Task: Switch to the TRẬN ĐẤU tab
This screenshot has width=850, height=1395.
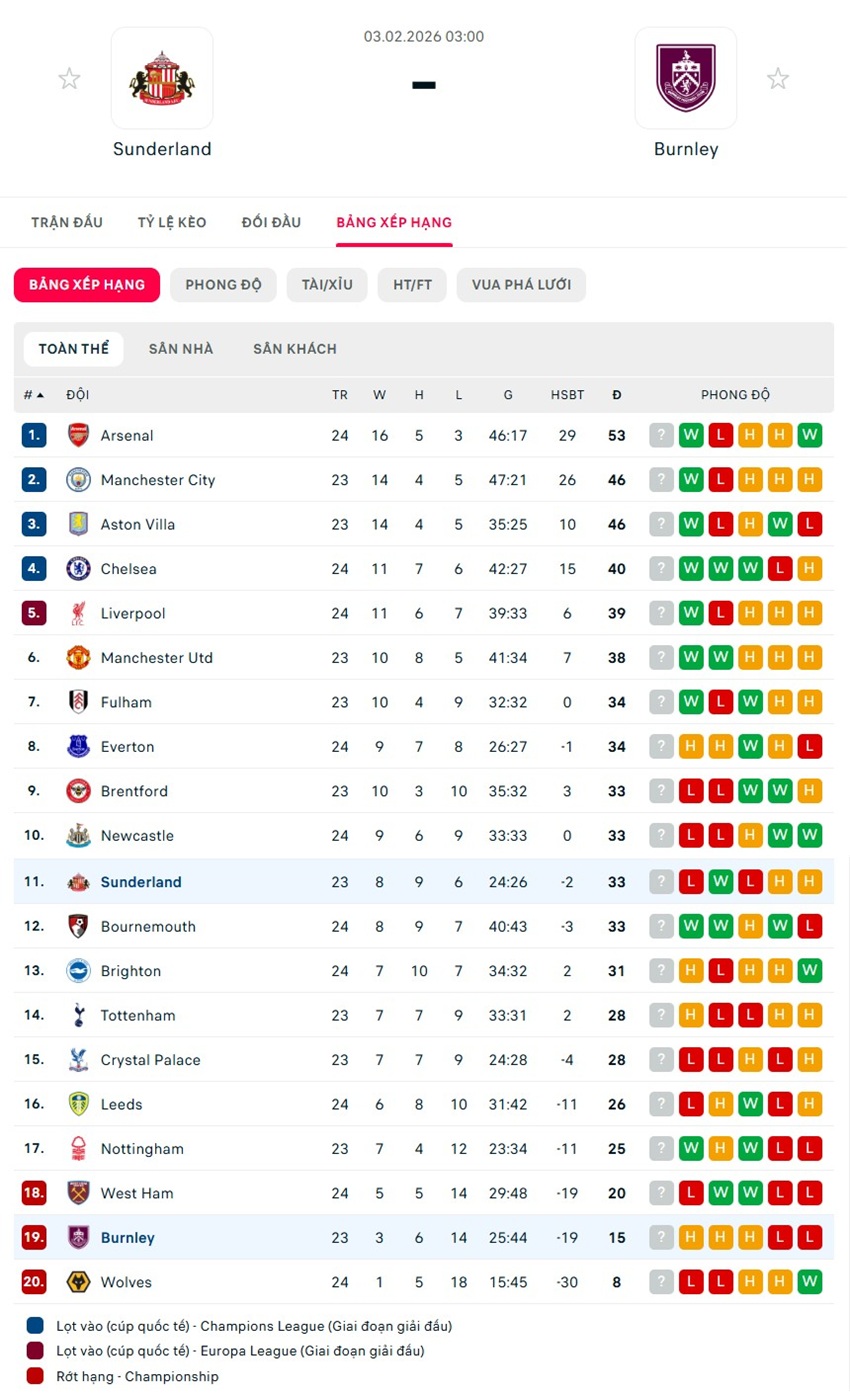Action: tap(67, 222)
